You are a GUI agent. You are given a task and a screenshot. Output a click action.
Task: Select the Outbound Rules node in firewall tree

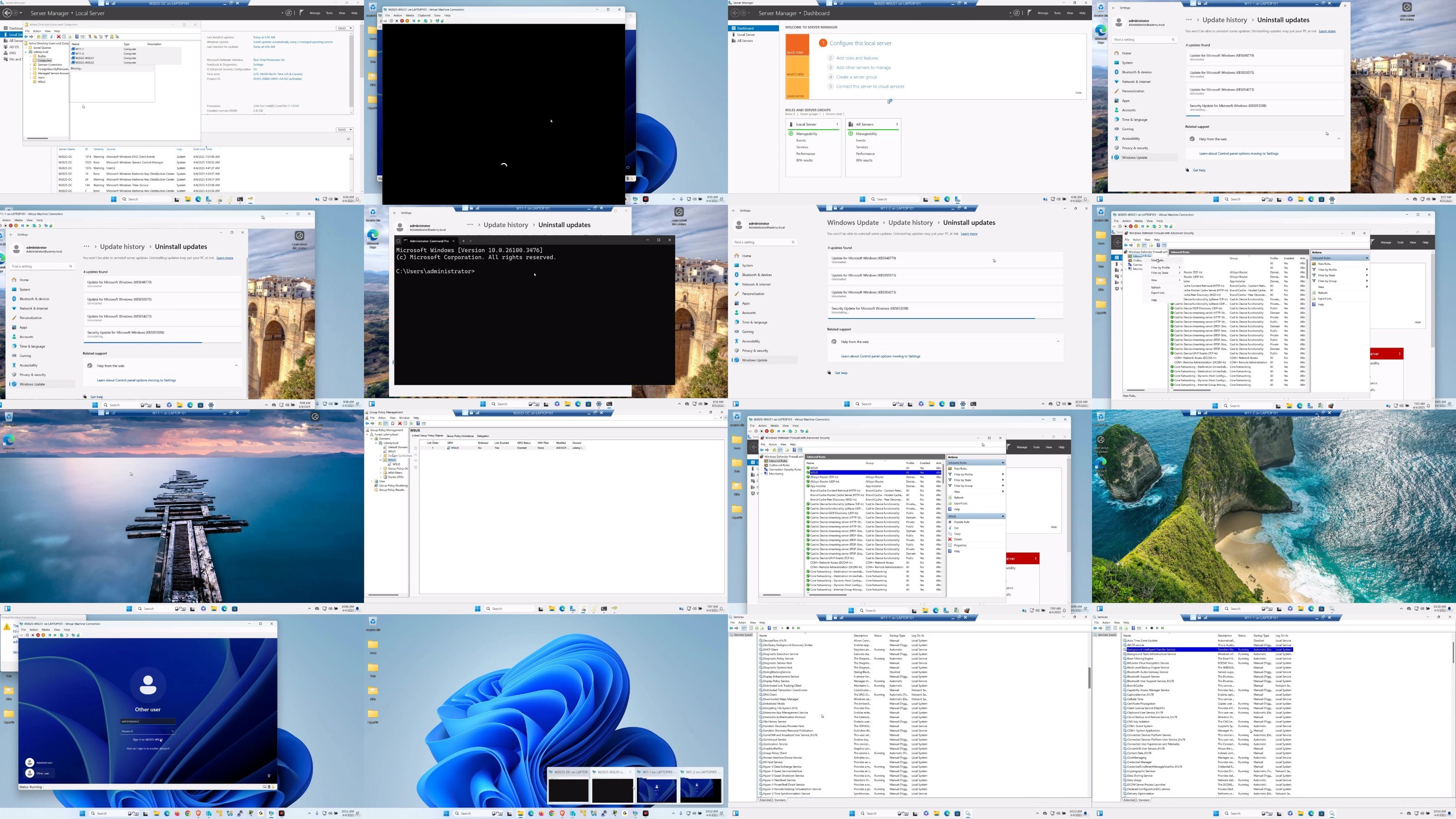(779, 465)
